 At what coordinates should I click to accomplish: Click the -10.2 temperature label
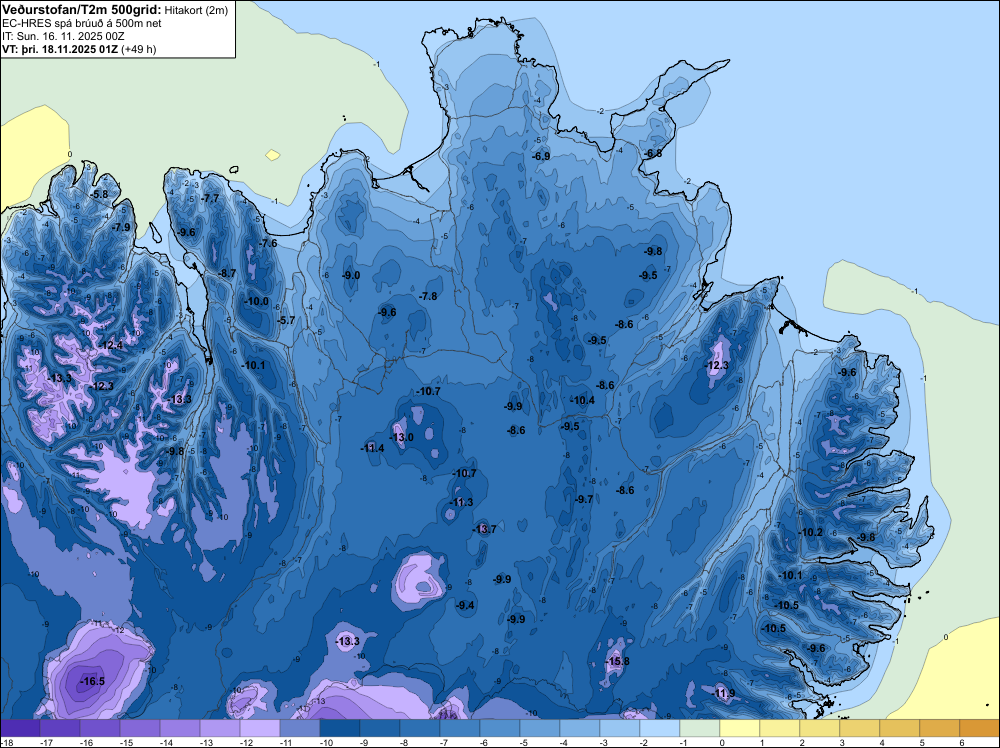pos(810,532)
